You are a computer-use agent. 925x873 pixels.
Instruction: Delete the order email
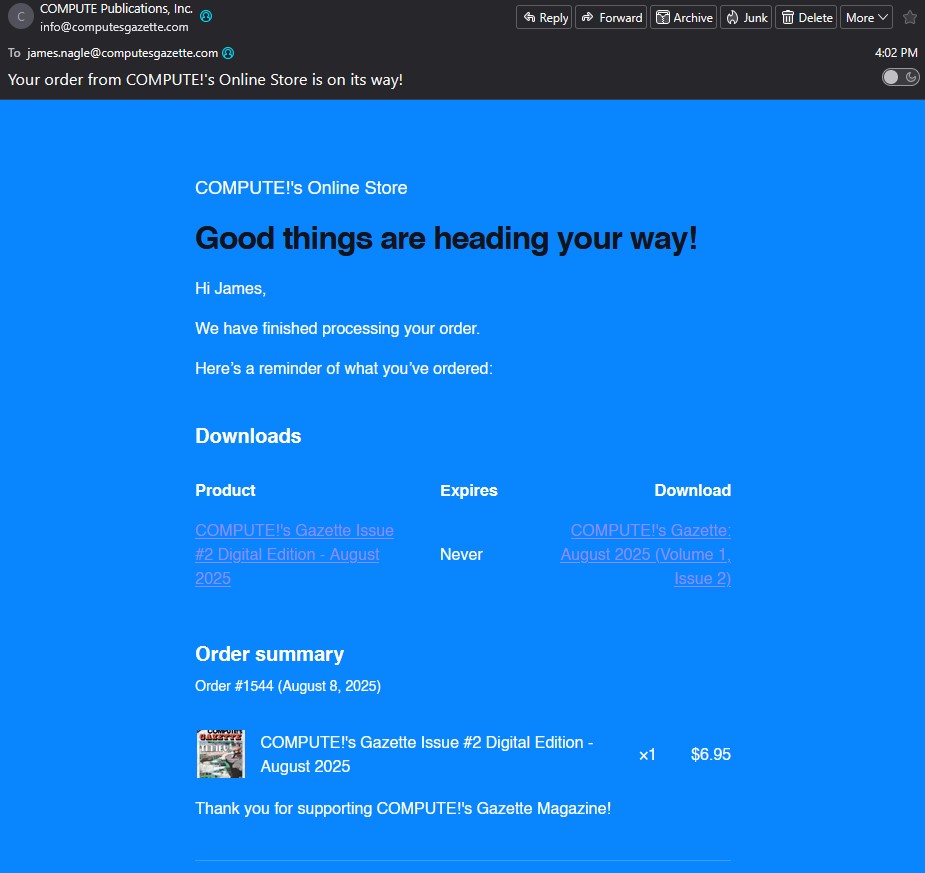tap(806, 18)
